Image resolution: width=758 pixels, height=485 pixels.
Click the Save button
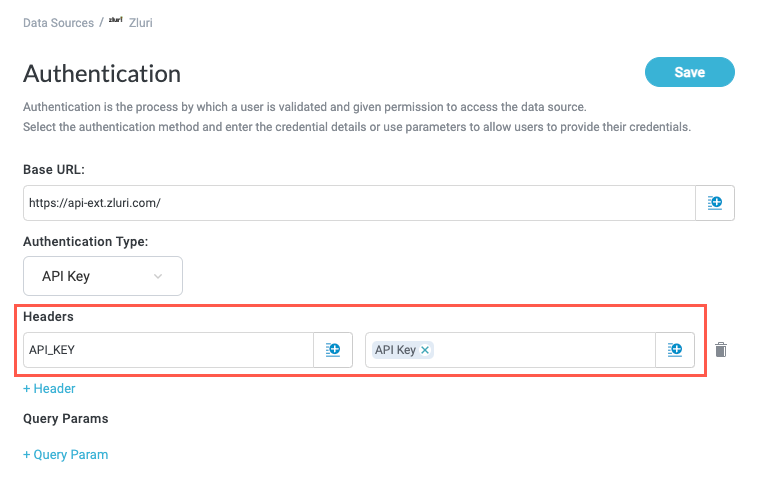pyautogui.click(x=689, y=72)
